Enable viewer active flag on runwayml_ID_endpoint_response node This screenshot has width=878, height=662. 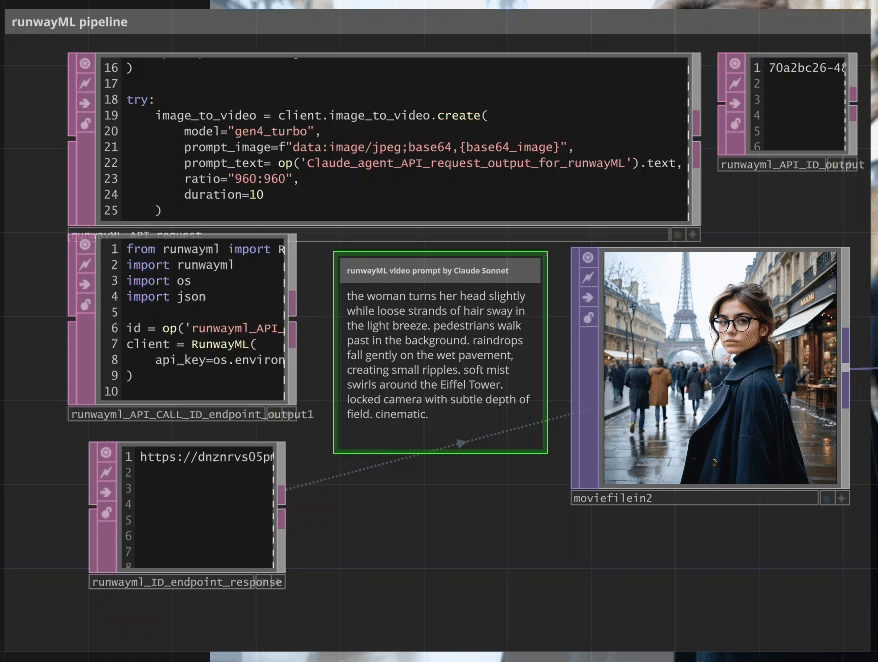tap(277, 581)
